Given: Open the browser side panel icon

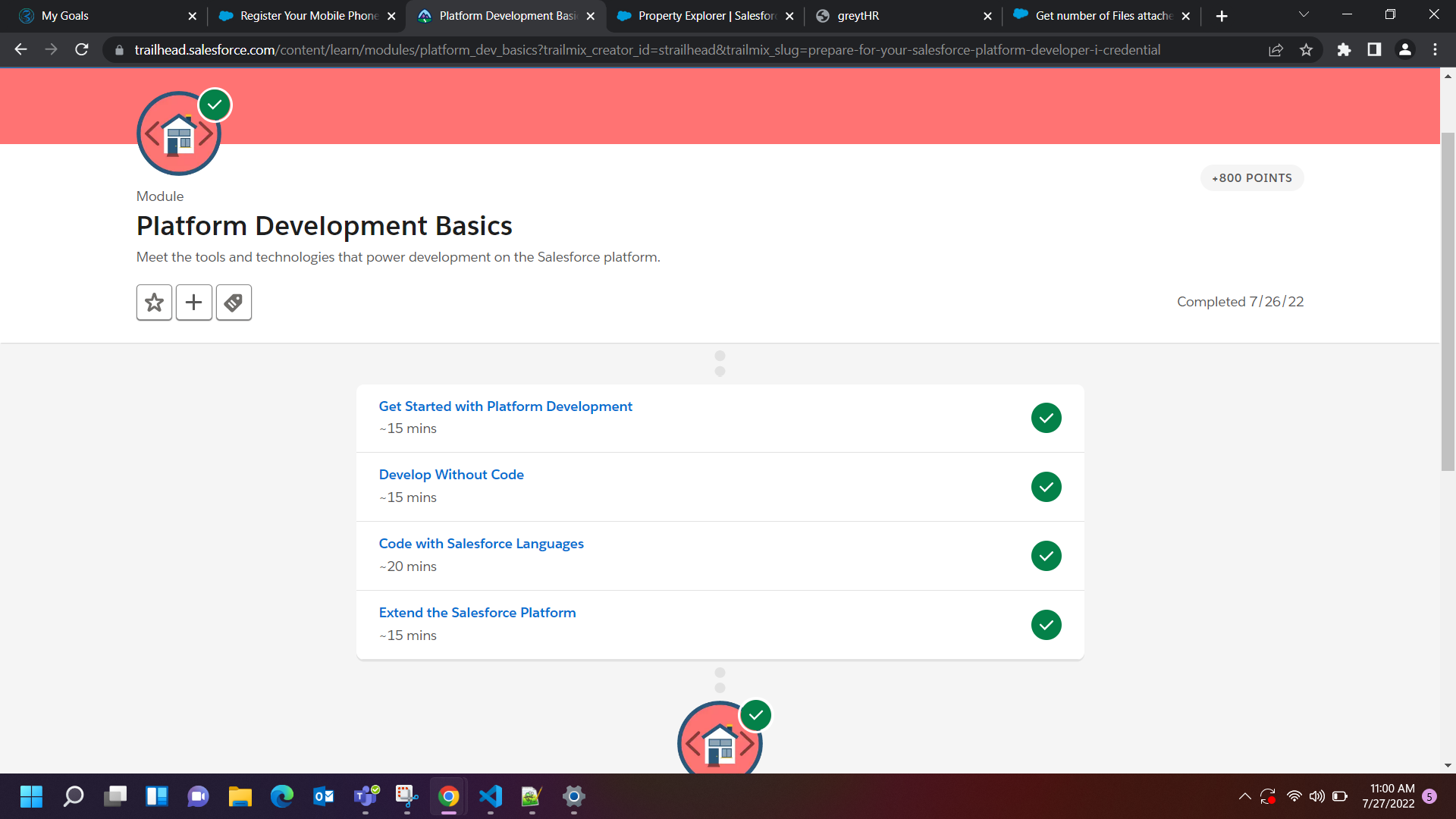Looking at the screenshot, I should 1374,50.
